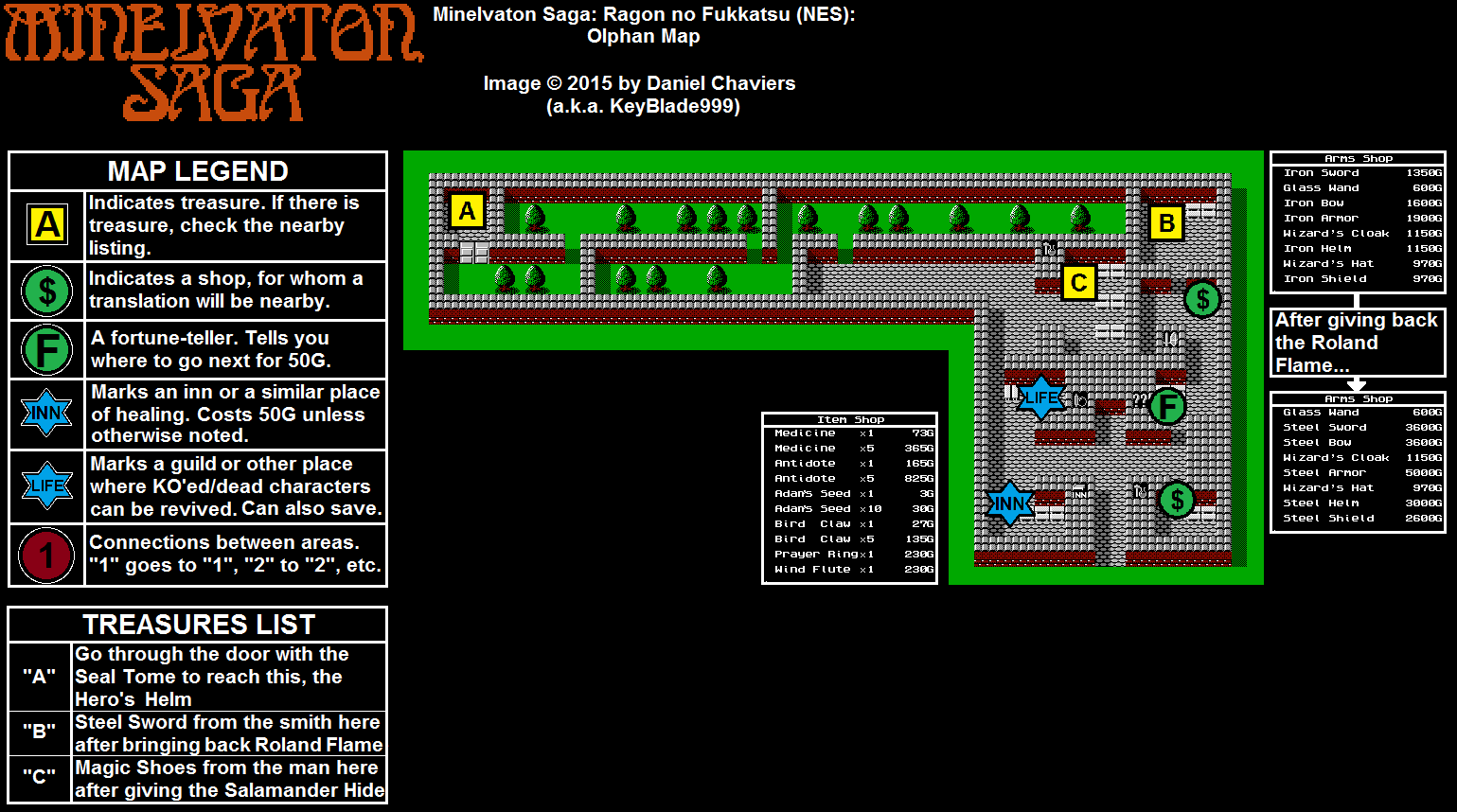Click the "Minelvaton Saga: Ragon no Fukkatsu (NES):" title text
This screenshot has width=1457, height=812.
644,14
